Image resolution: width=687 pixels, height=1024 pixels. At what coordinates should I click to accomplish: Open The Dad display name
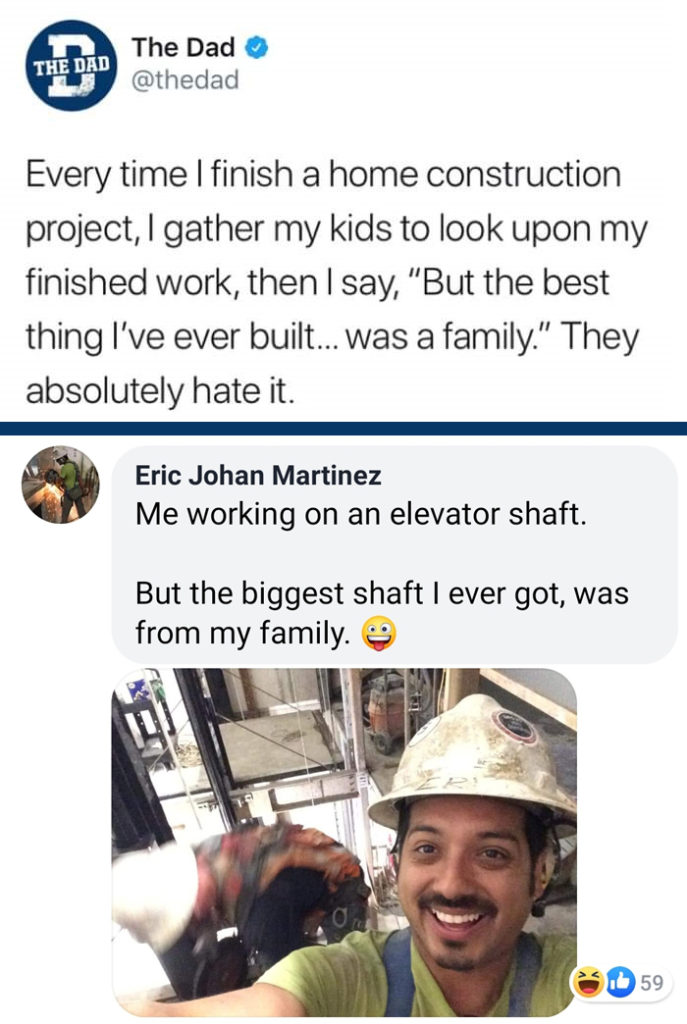[x=183, y=47]
